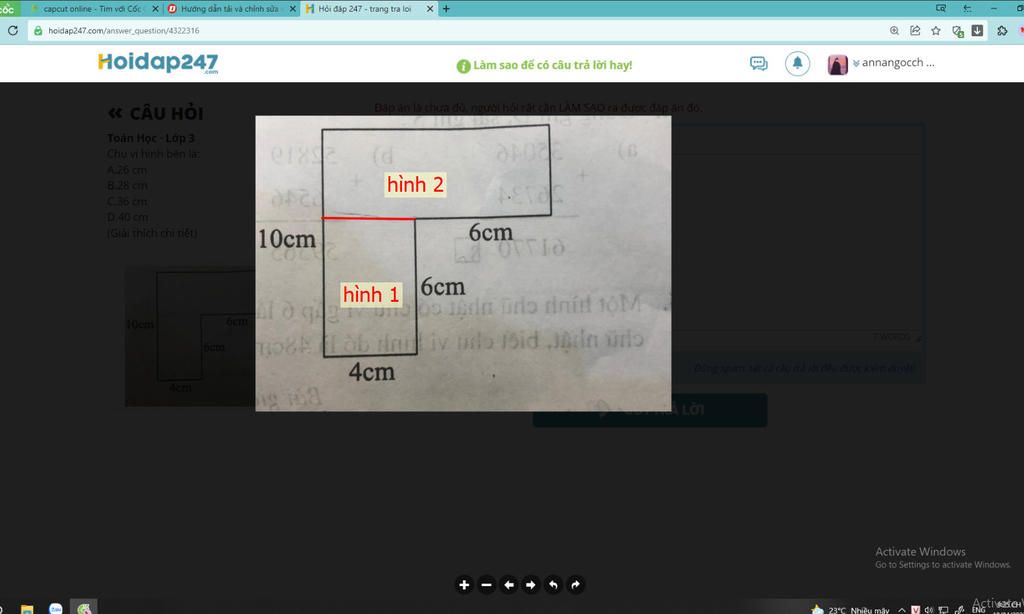Go to previous image with left arrow
This screenshot has height=614, width=1024.
coord(509,585)
